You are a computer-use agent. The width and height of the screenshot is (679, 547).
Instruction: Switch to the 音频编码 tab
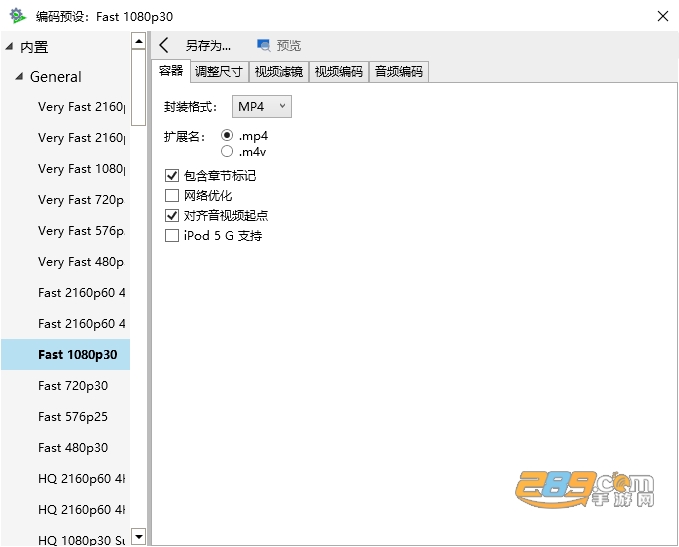click(399, 71)
